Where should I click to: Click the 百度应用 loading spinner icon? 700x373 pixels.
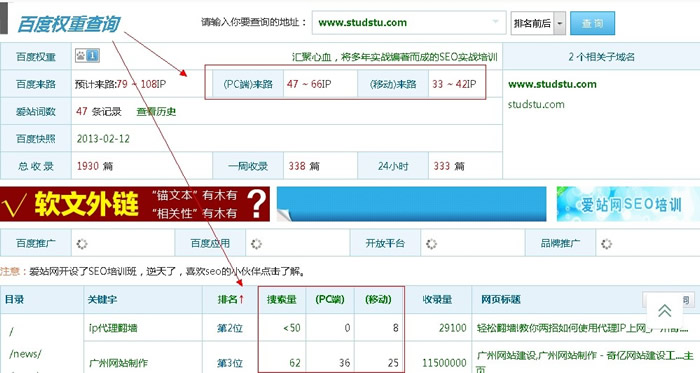pyautogui.click(x=256, y=244)
